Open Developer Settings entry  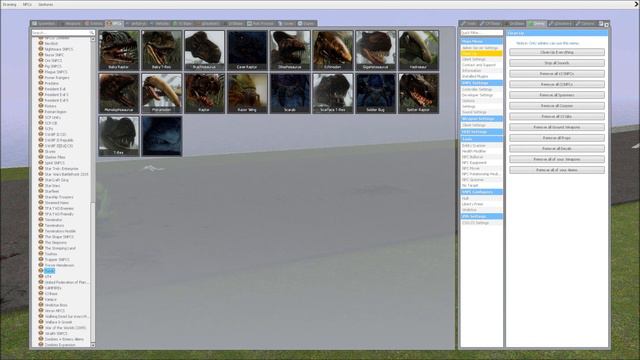point(481,95)
